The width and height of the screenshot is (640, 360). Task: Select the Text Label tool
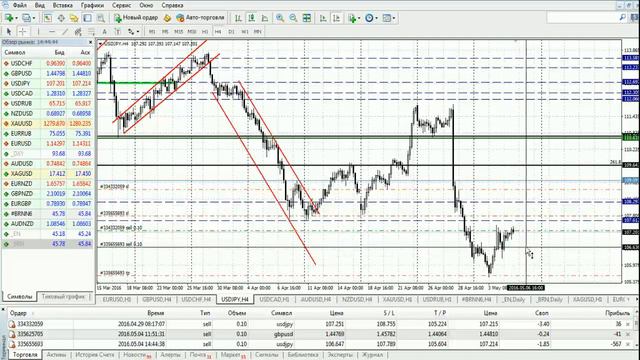(x=118, y=31)
